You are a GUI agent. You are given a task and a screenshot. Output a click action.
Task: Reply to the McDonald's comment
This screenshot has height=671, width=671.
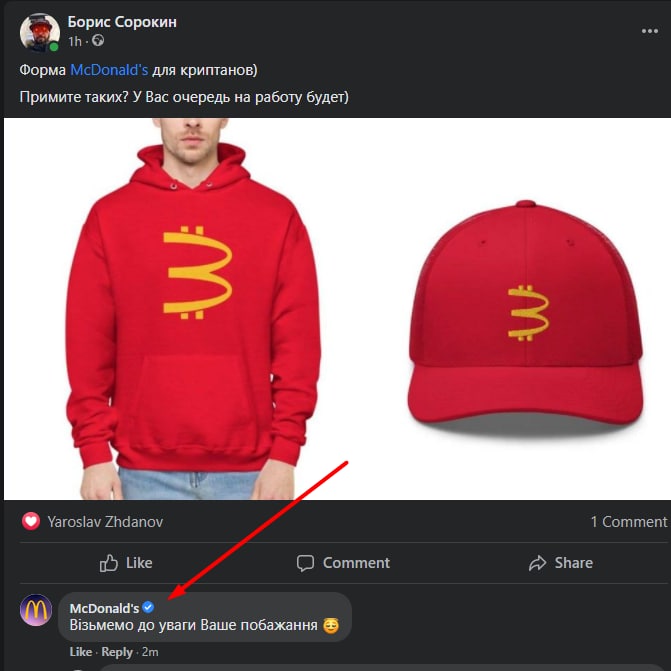click(x=117, y=652)
